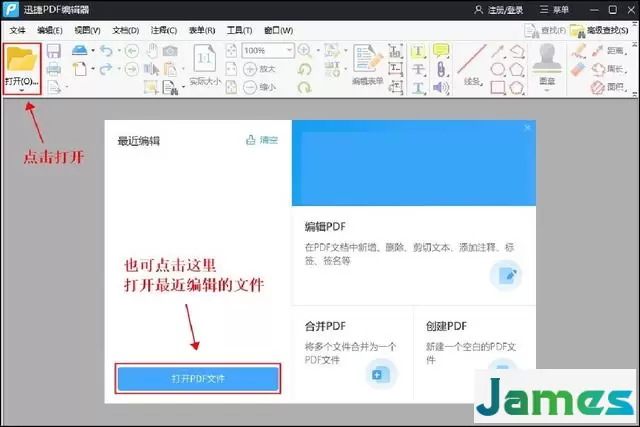640x427 pixels.
Task: Open the Document (文档) menu
Action: coord(126,30)
